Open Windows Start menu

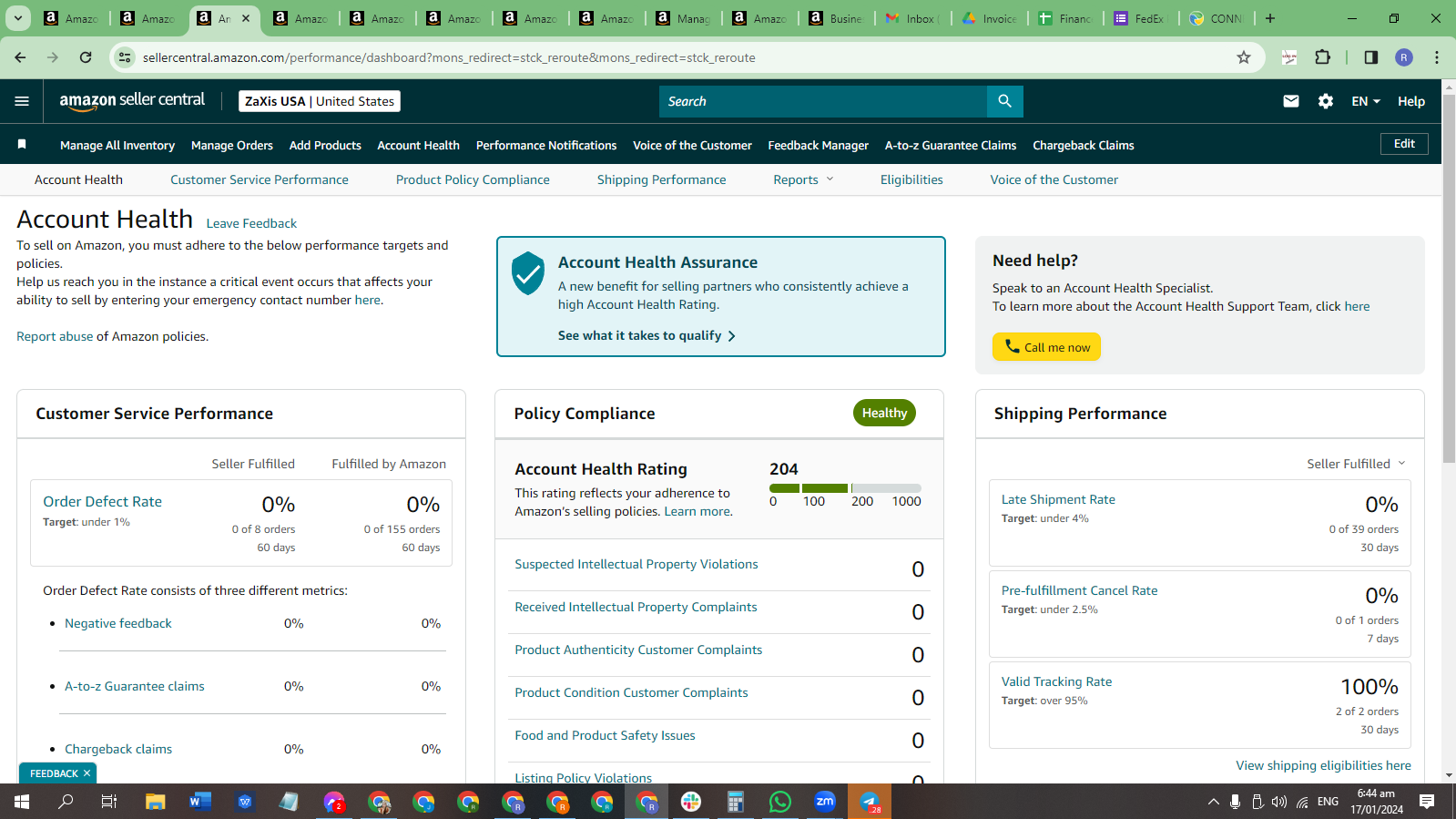pyautogui.click(x=22, y=802)
